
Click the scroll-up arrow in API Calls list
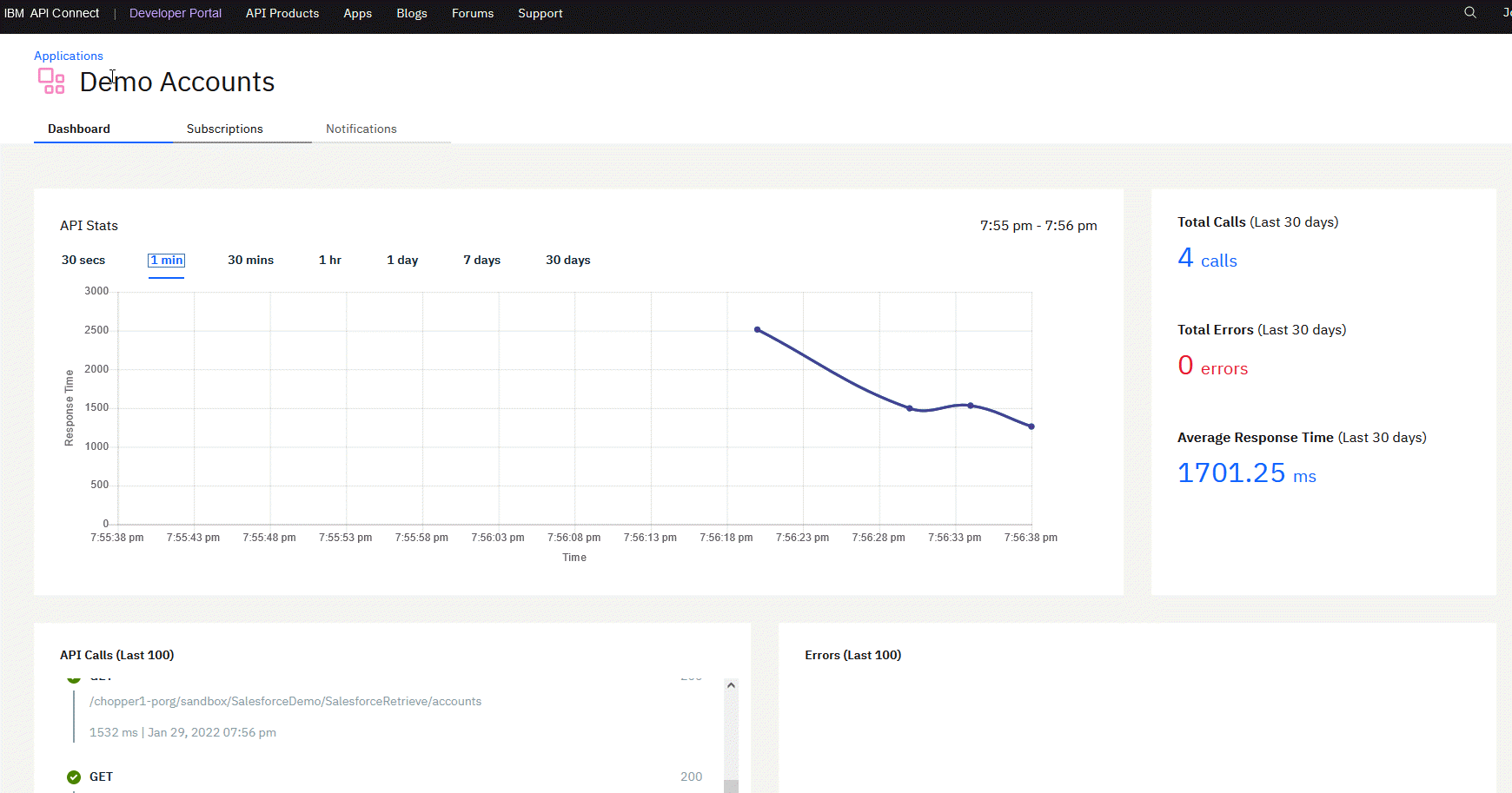731,685
